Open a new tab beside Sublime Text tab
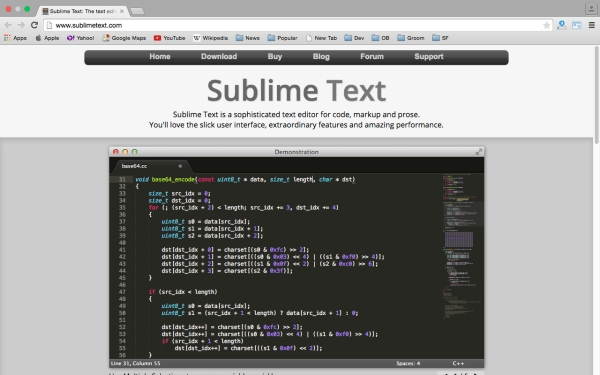This screenshot has width=600, height=375. 137,11
